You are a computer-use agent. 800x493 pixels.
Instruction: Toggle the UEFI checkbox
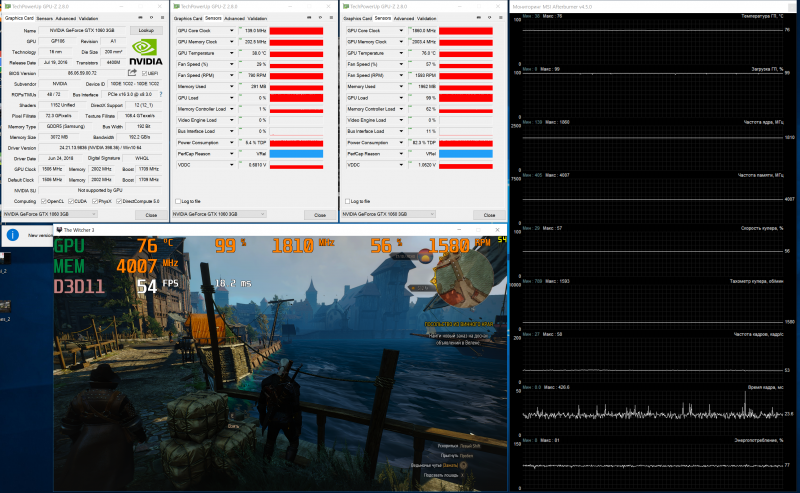pyautogui.click(x=144, y=73)
